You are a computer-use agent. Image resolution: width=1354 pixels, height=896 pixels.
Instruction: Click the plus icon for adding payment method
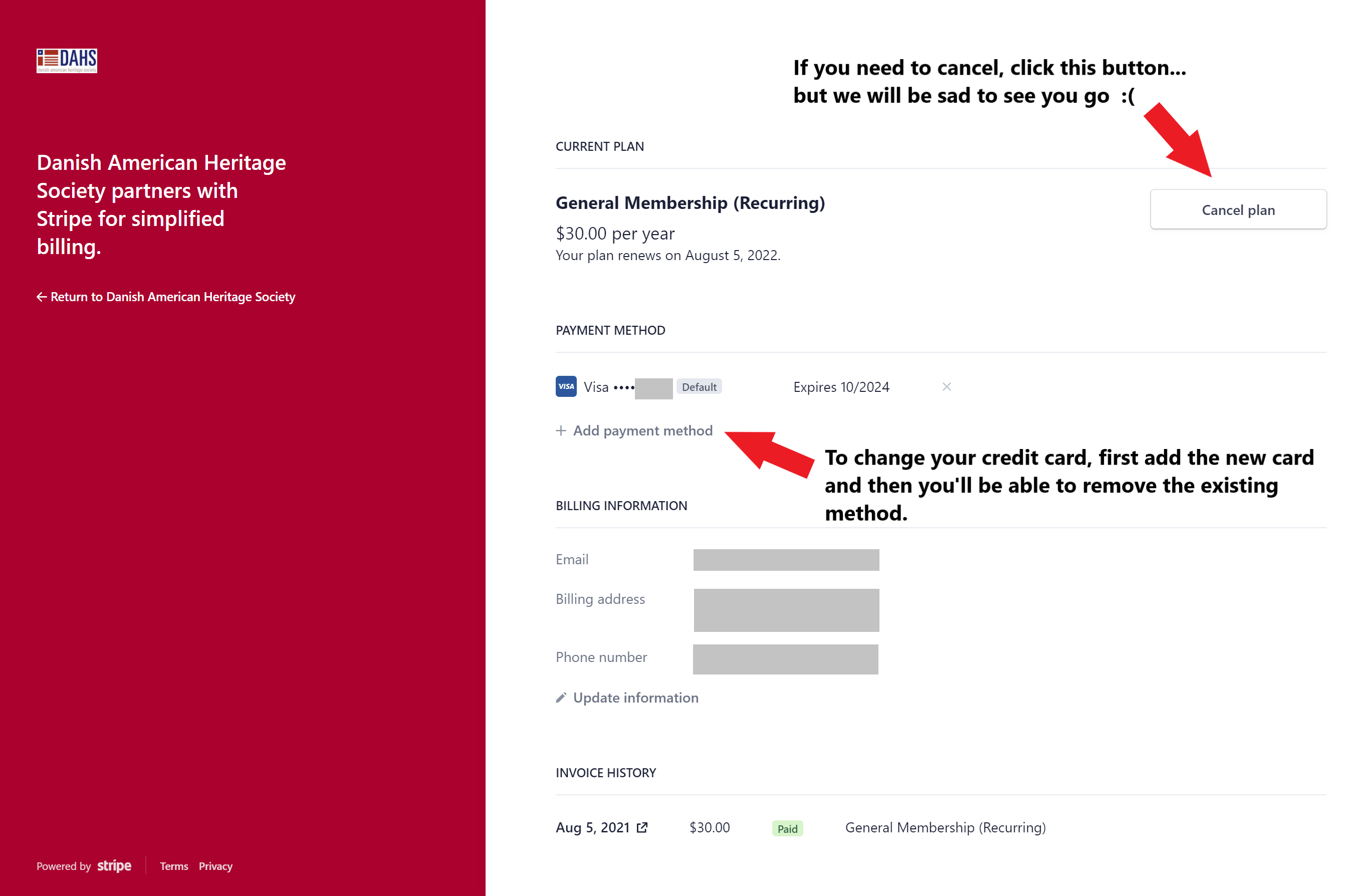(561, 430)
